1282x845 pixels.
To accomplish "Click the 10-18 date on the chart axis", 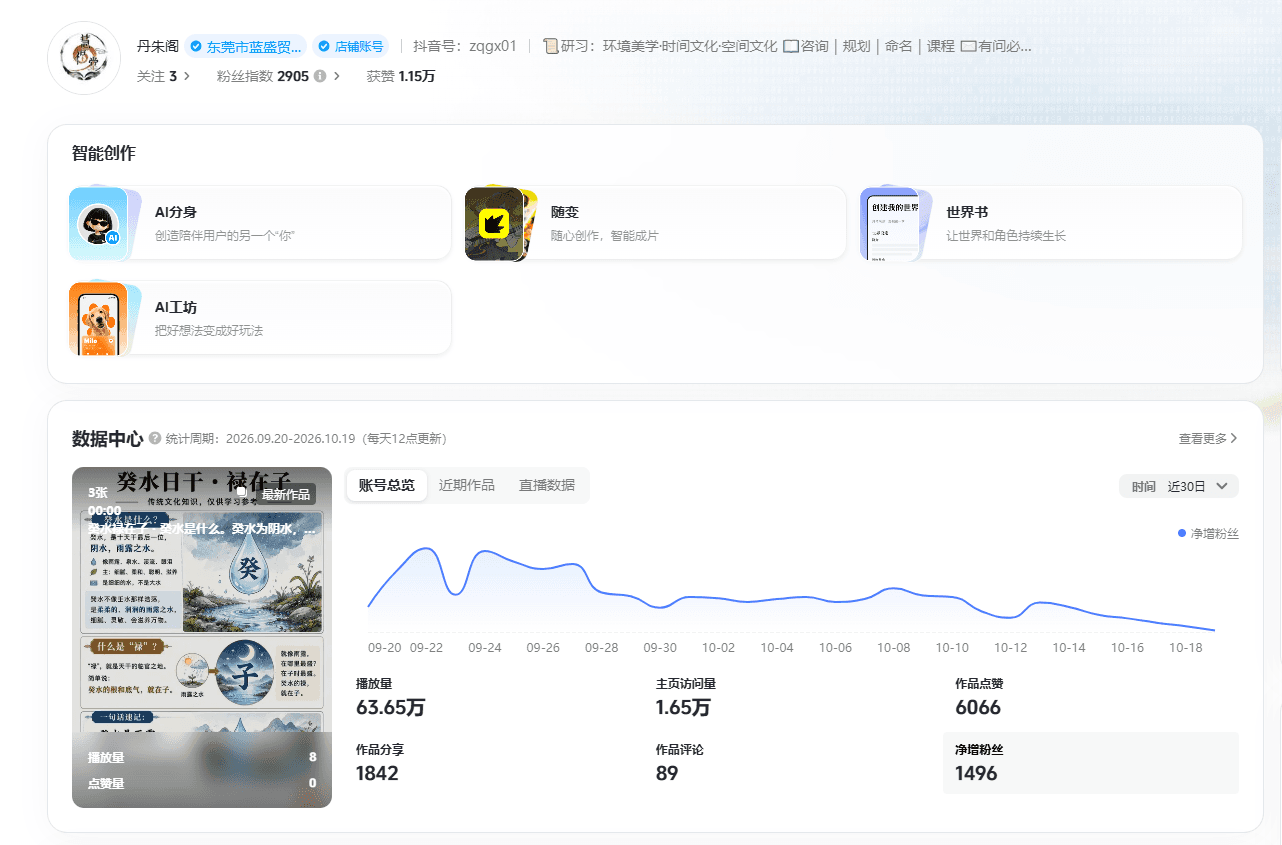I will point(1186,648).
